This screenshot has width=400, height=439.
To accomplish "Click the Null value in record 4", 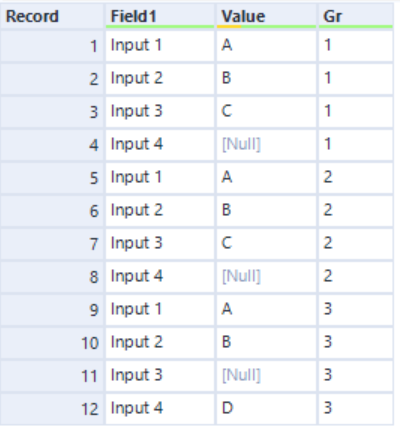I will tap(266, 145).
